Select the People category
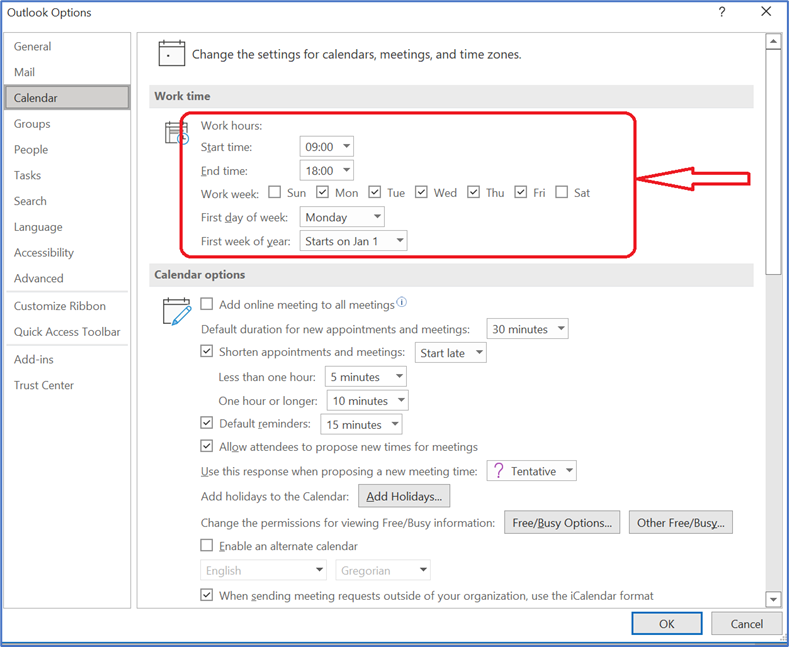789x647 pixels. click(67, 149)
